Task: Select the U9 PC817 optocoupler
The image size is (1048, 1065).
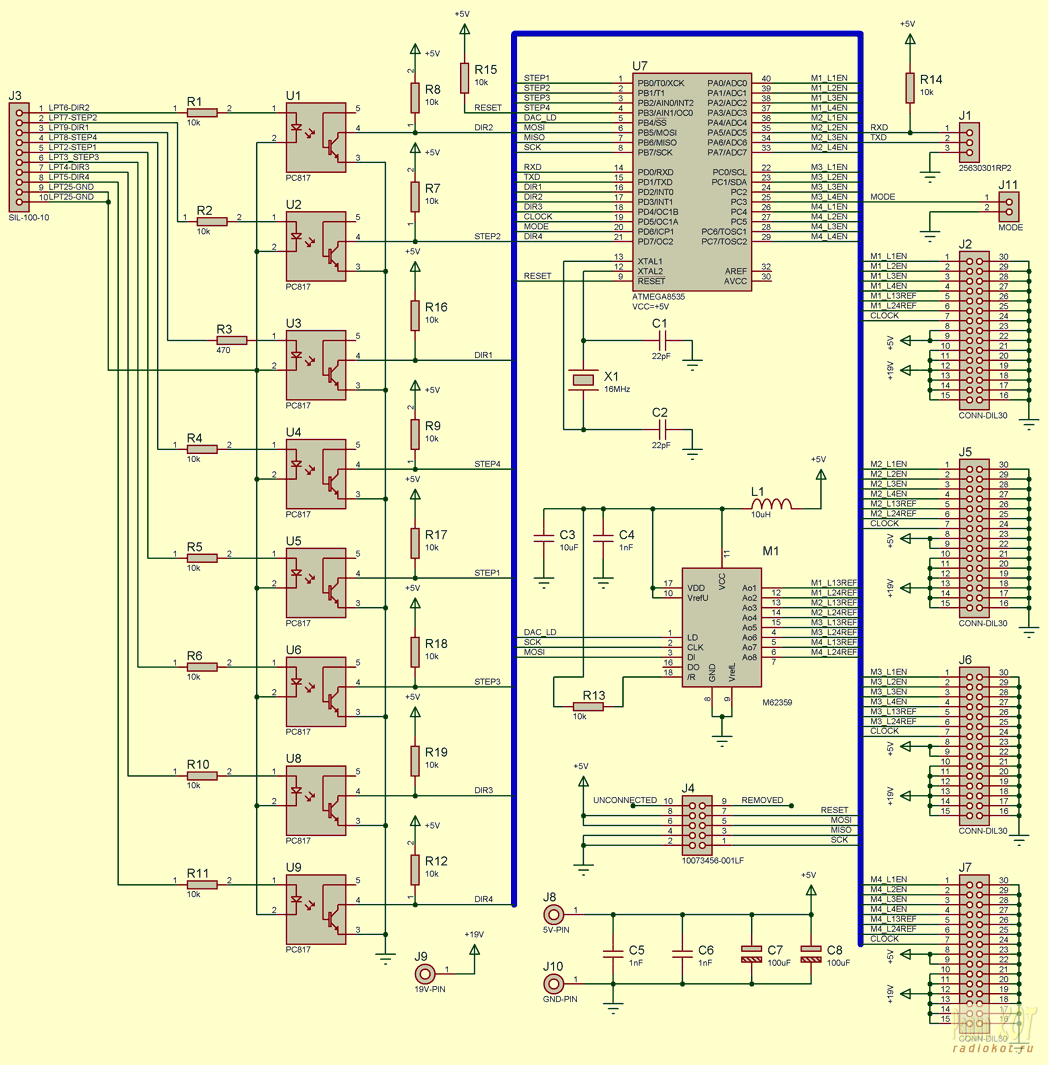Action: tap(316, 909)
